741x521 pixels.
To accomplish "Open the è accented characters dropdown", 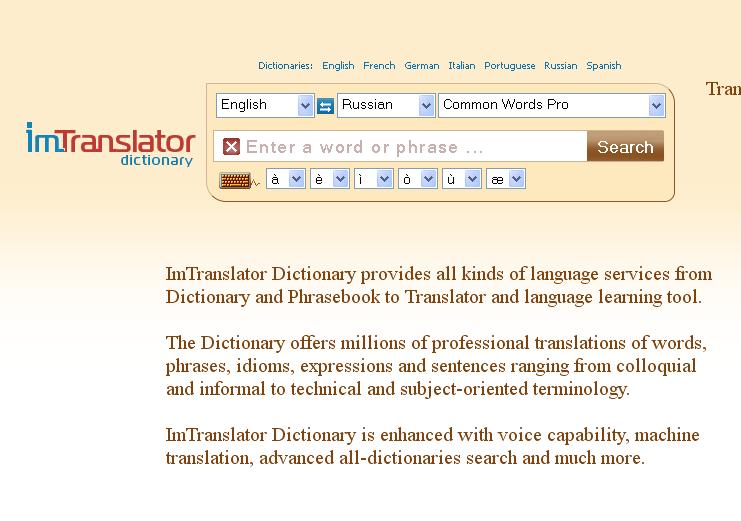I will tap(330, 179).
